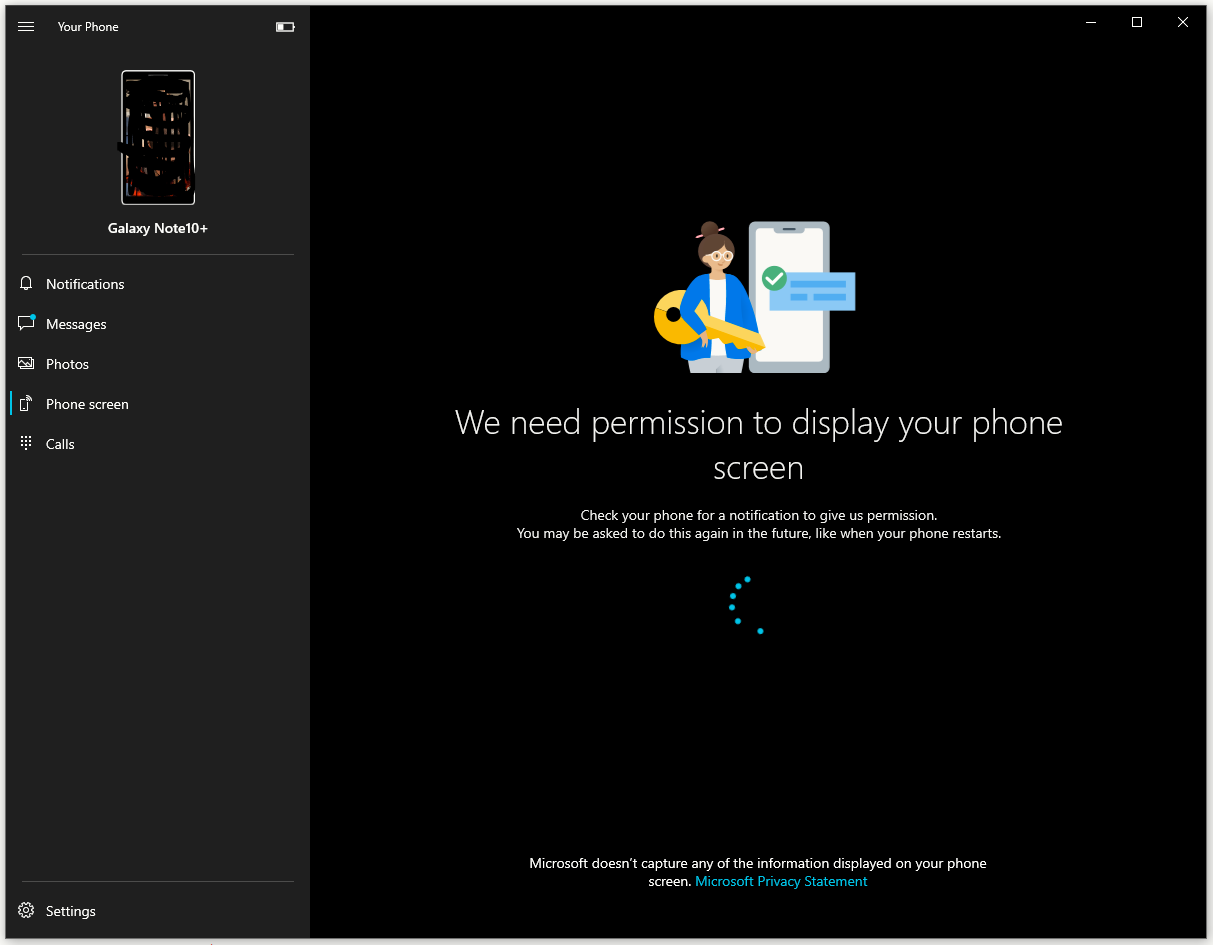This screenshot has width=1213, height=945.
Task: Click the Galaxy Note10+ phone thumbnail
Action: (158, 138)
